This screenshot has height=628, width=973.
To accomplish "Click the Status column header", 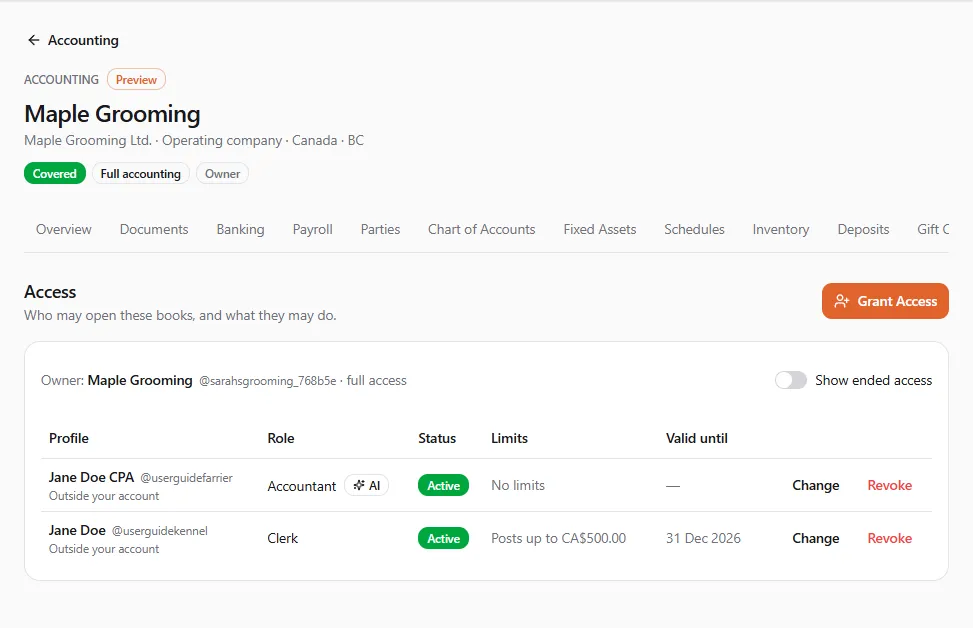I will point(437,438).
